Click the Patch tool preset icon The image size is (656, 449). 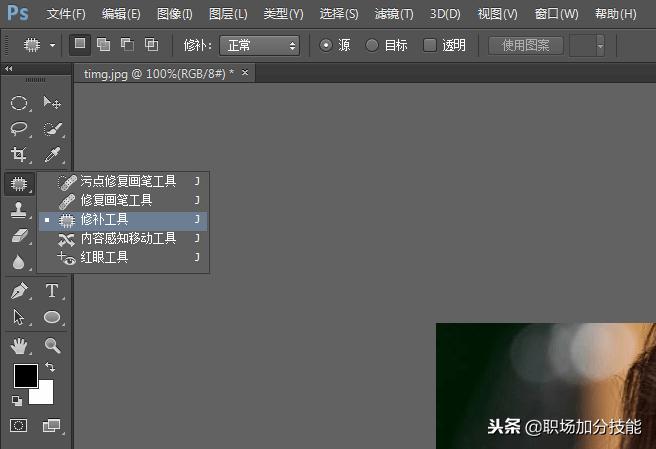pyautogui.click(x=32, y=44)
